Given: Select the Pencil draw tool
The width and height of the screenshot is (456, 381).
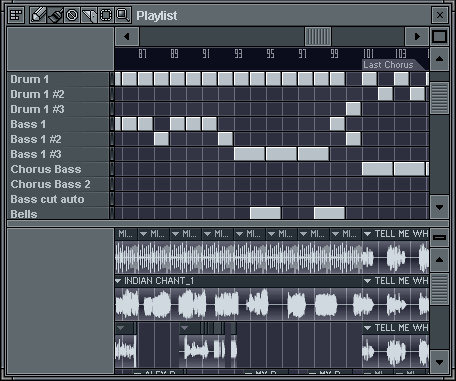Looking at the screenshot, I should (x=38, y=15).
